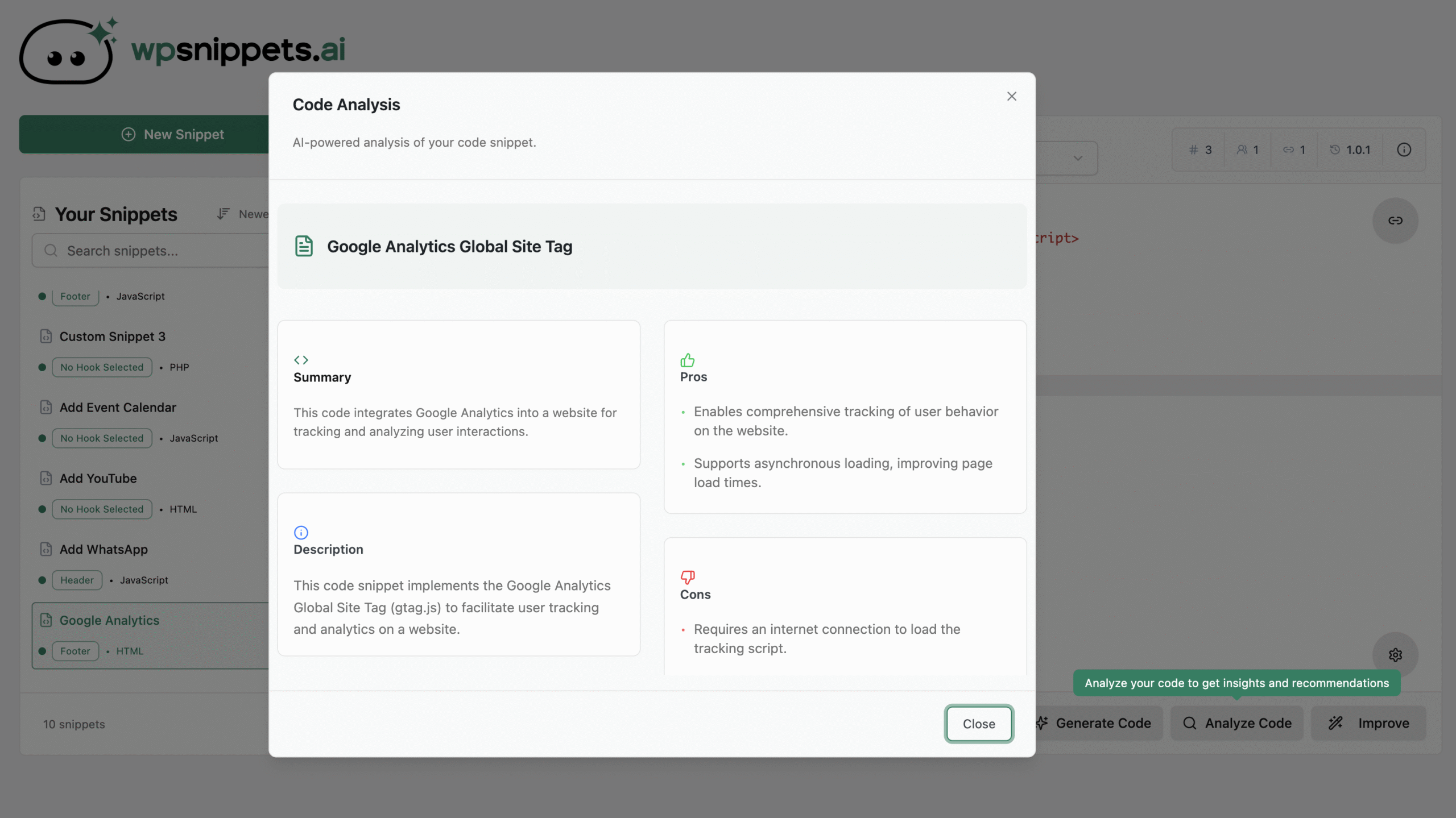Screen dimensions: 1456x818
Task: Click Header tag under Add WhatsApp
Action: [x=77, y=580]
